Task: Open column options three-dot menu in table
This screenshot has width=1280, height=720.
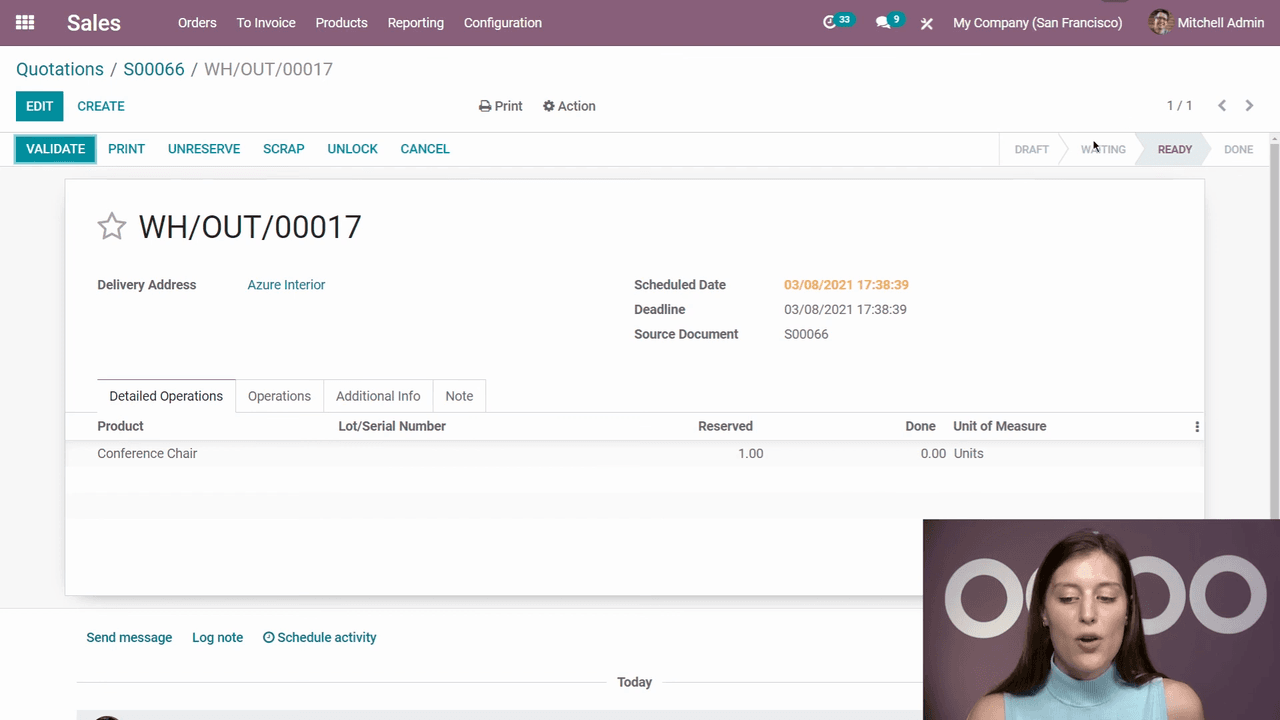Action: 1196,427
